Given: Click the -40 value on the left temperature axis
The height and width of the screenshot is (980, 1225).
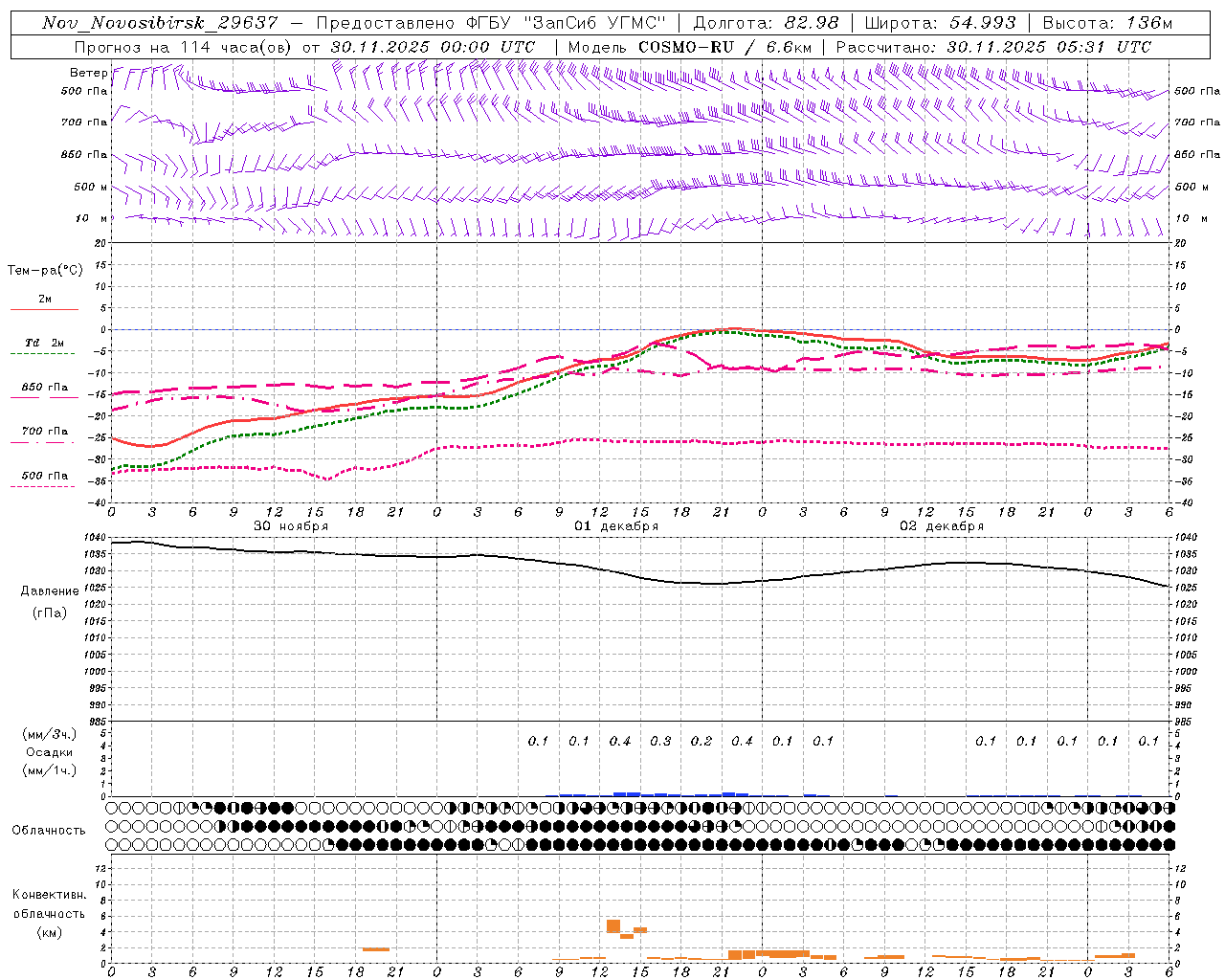Looking at the screenshot, I should click(x=99, y=502).
